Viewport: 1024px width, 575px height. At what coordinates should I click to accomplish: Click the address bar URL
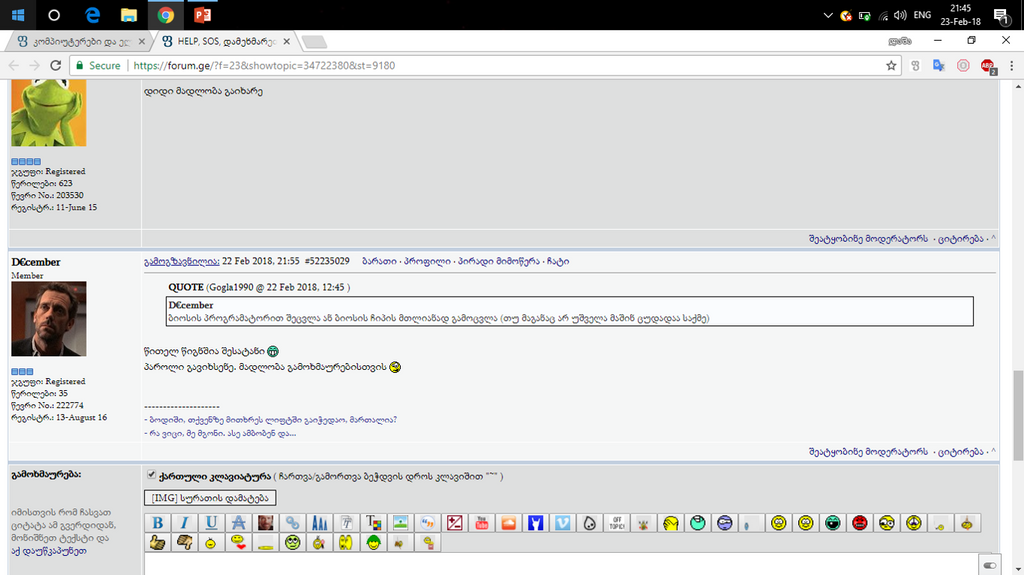264,65
